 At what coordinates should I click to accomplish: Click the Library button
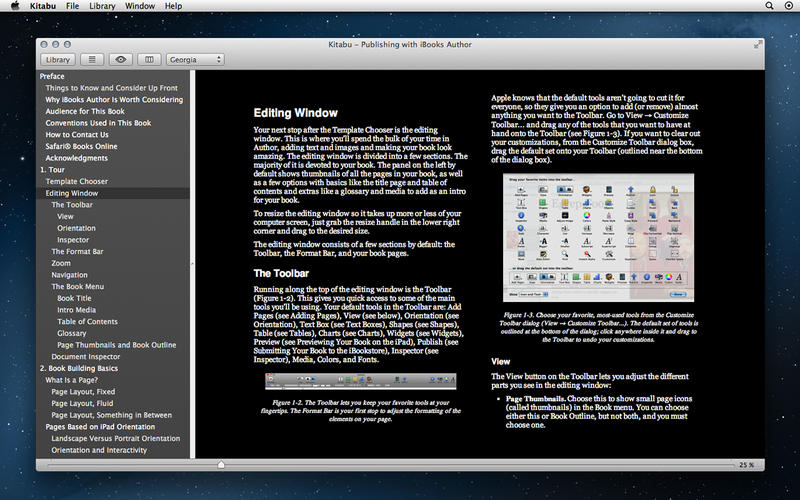point(58,60)
